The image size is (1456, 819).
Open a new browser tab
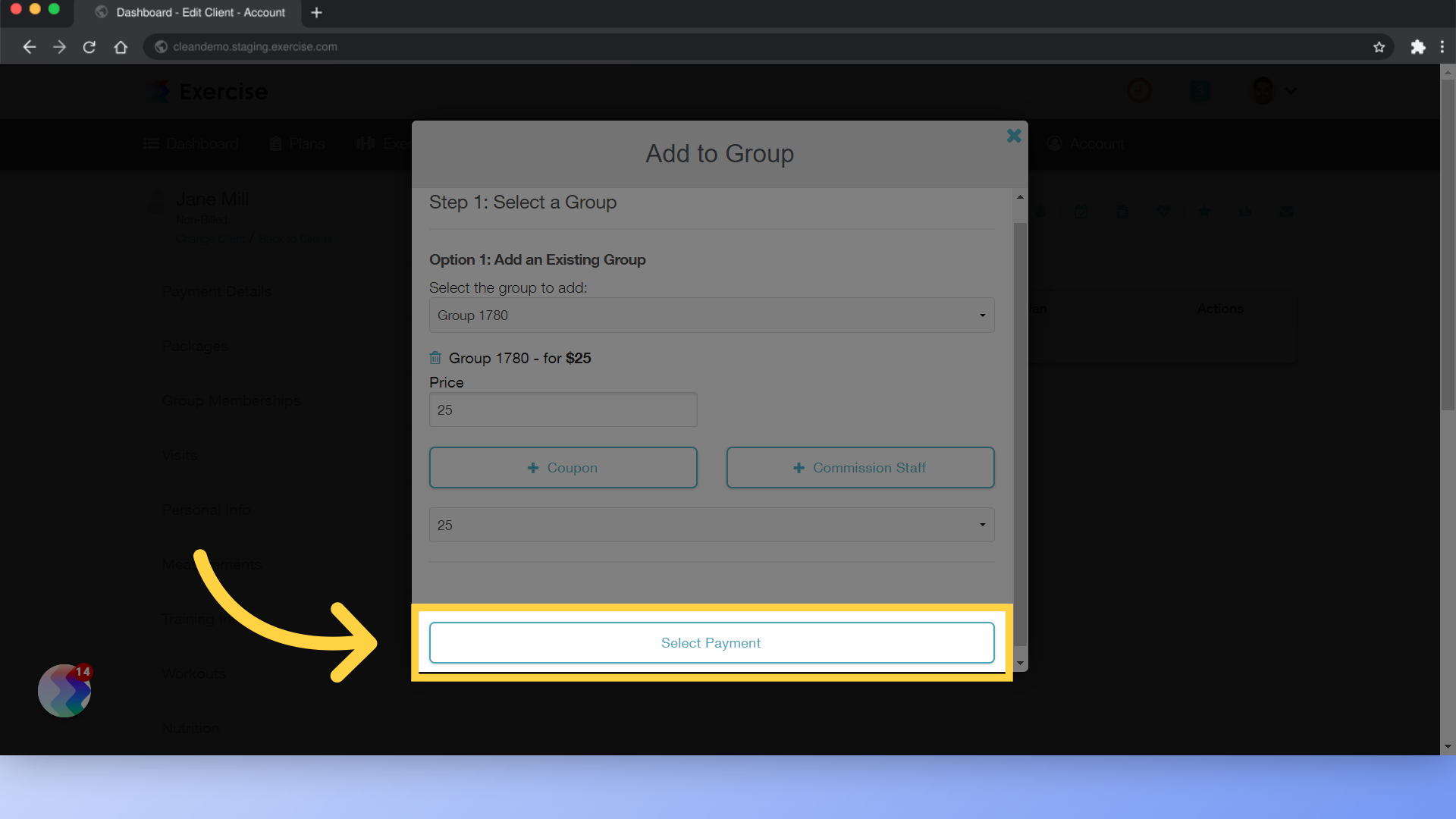316,13
